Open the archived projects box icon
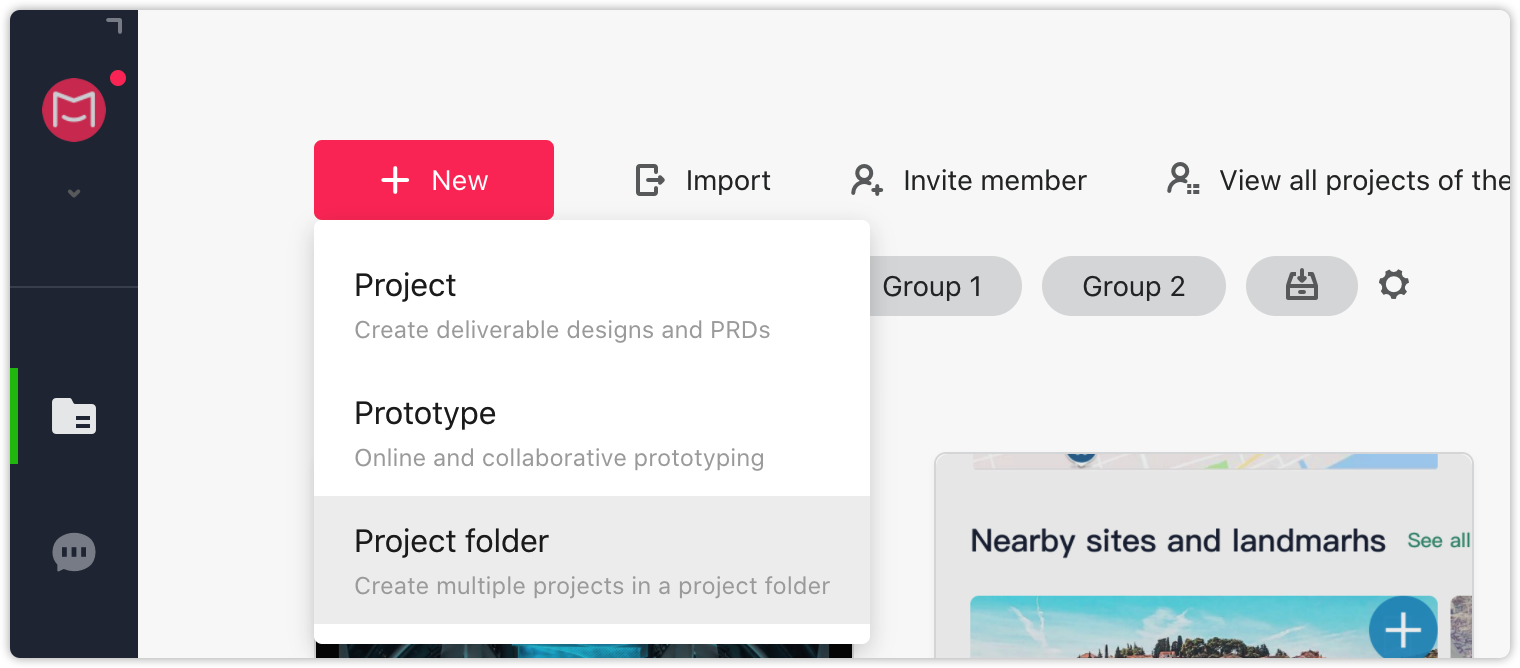 coord(1301,285)
